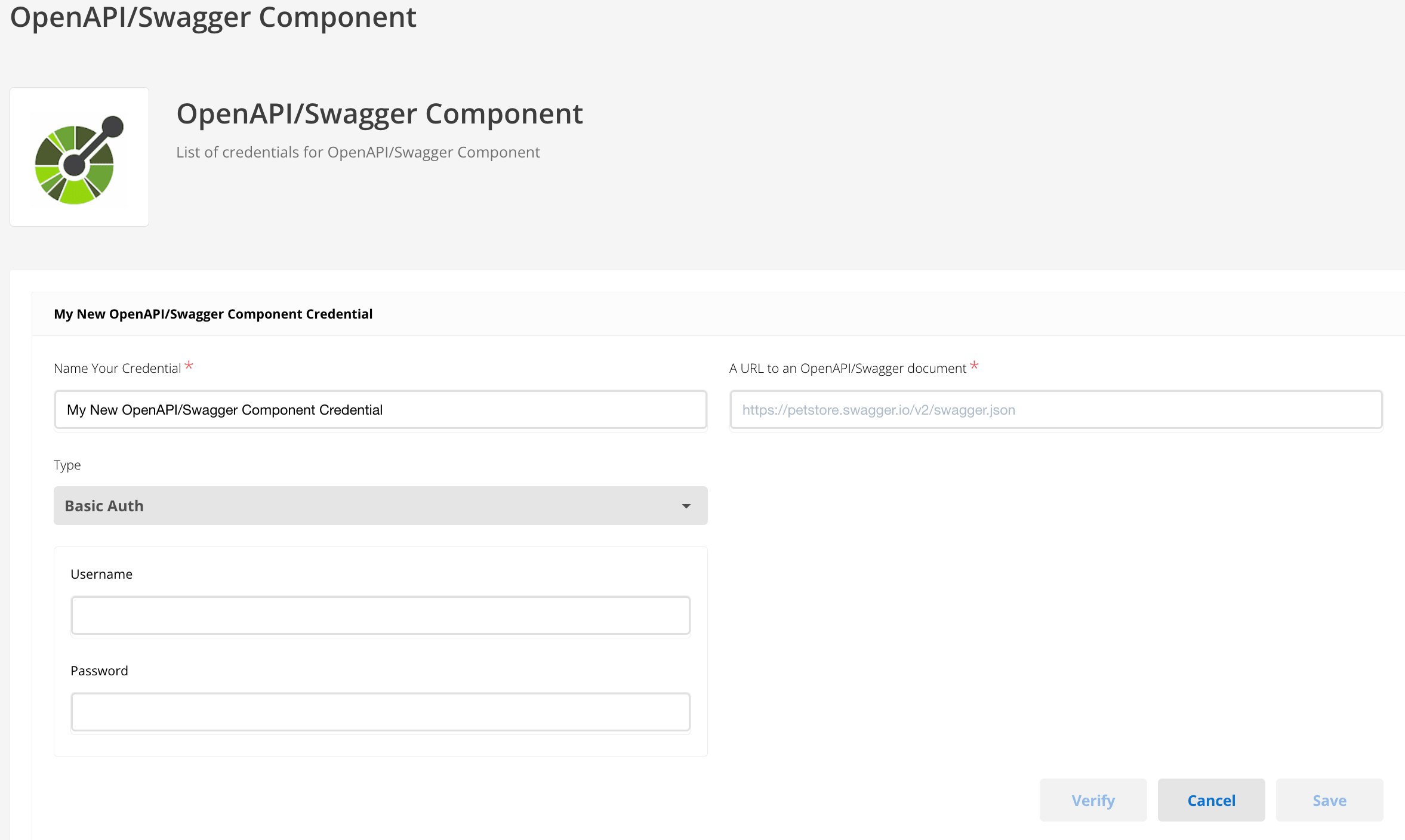Click the 'Password' label
Viewport: 1405px width, 840px height.
coord(99,671)
